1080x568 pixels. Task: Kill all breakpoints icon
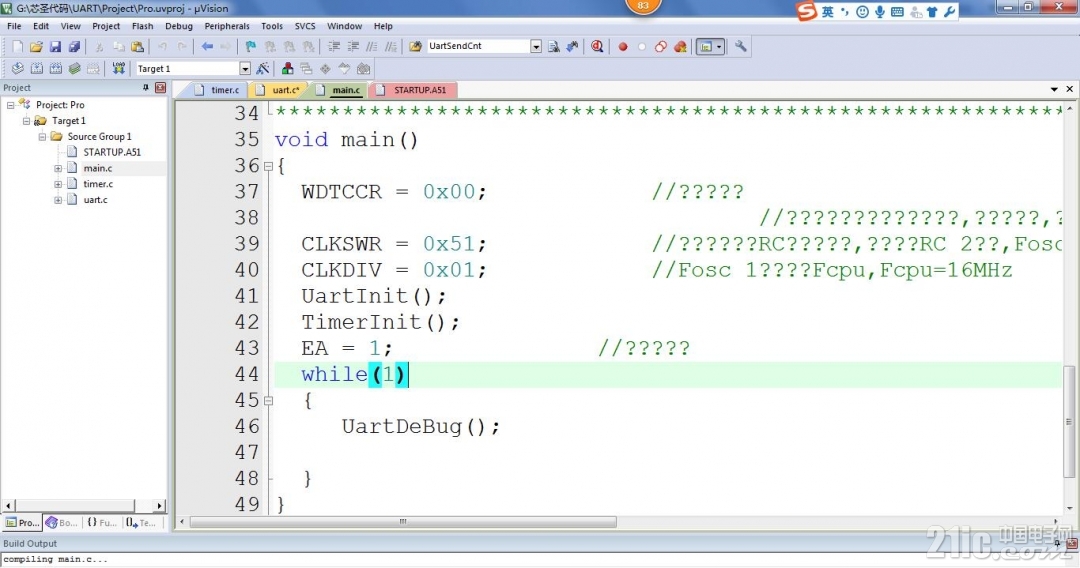[x=681, y=47]
